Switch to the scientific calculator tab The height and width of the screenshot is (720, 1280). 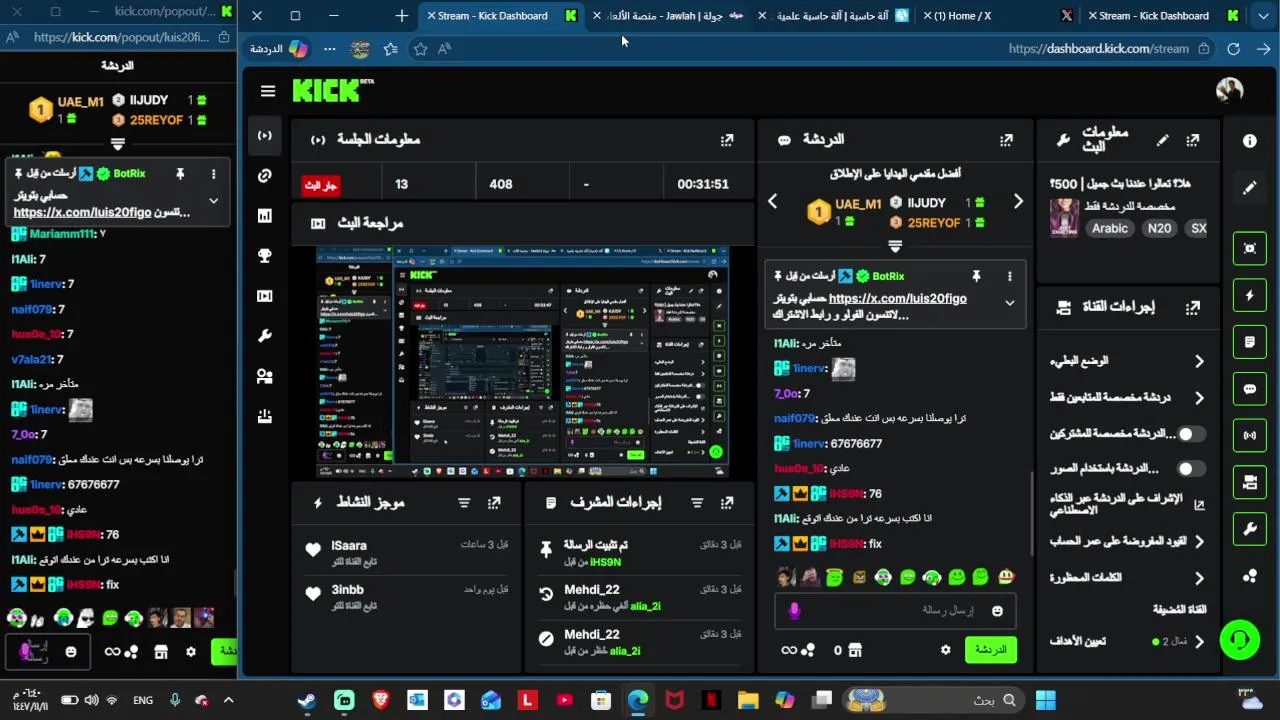point(832,16)
